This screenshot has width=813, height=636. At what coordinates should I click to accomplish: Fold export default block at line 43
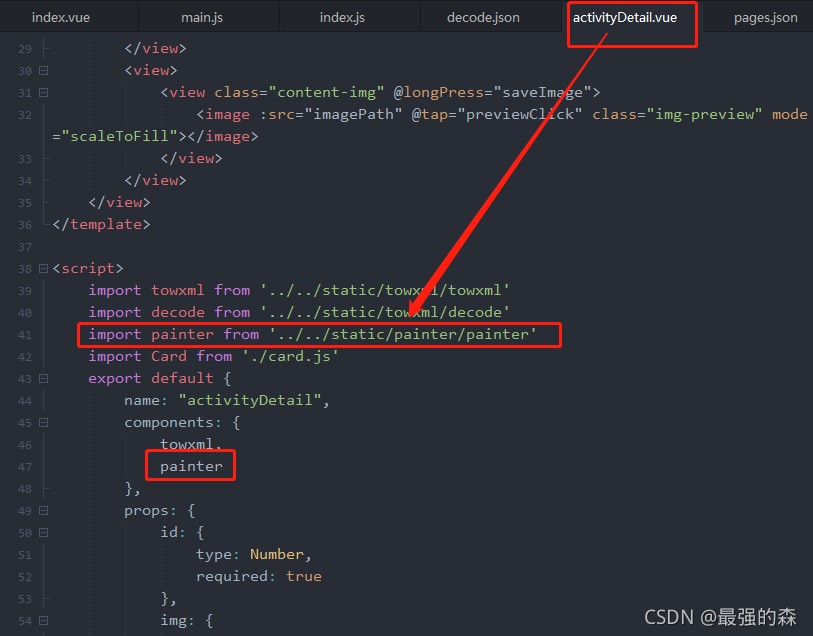tap(44, 378)
